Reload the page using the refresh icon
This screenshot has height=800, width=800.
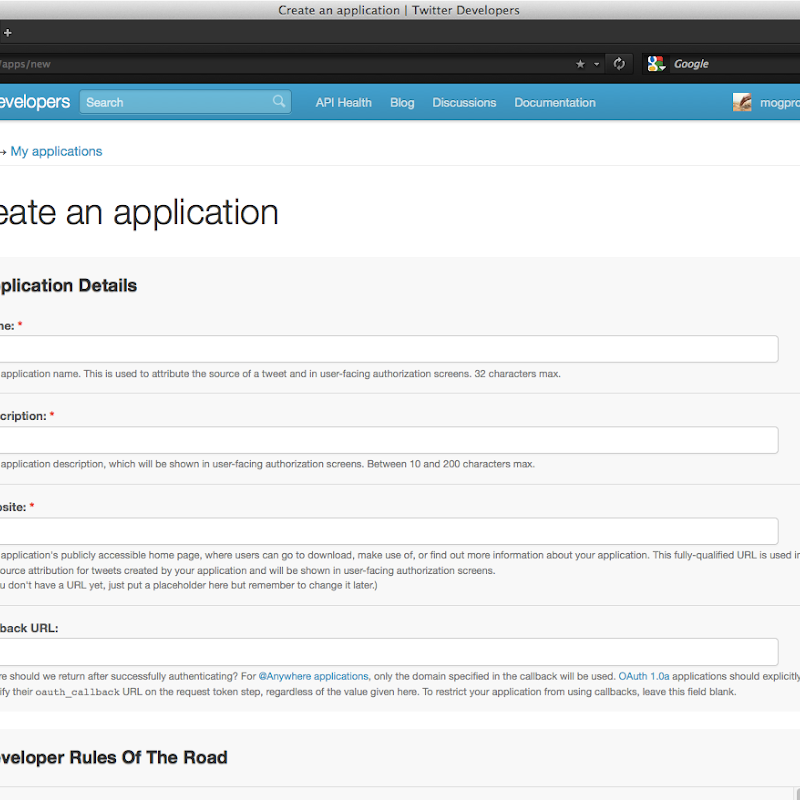(619, 64)
